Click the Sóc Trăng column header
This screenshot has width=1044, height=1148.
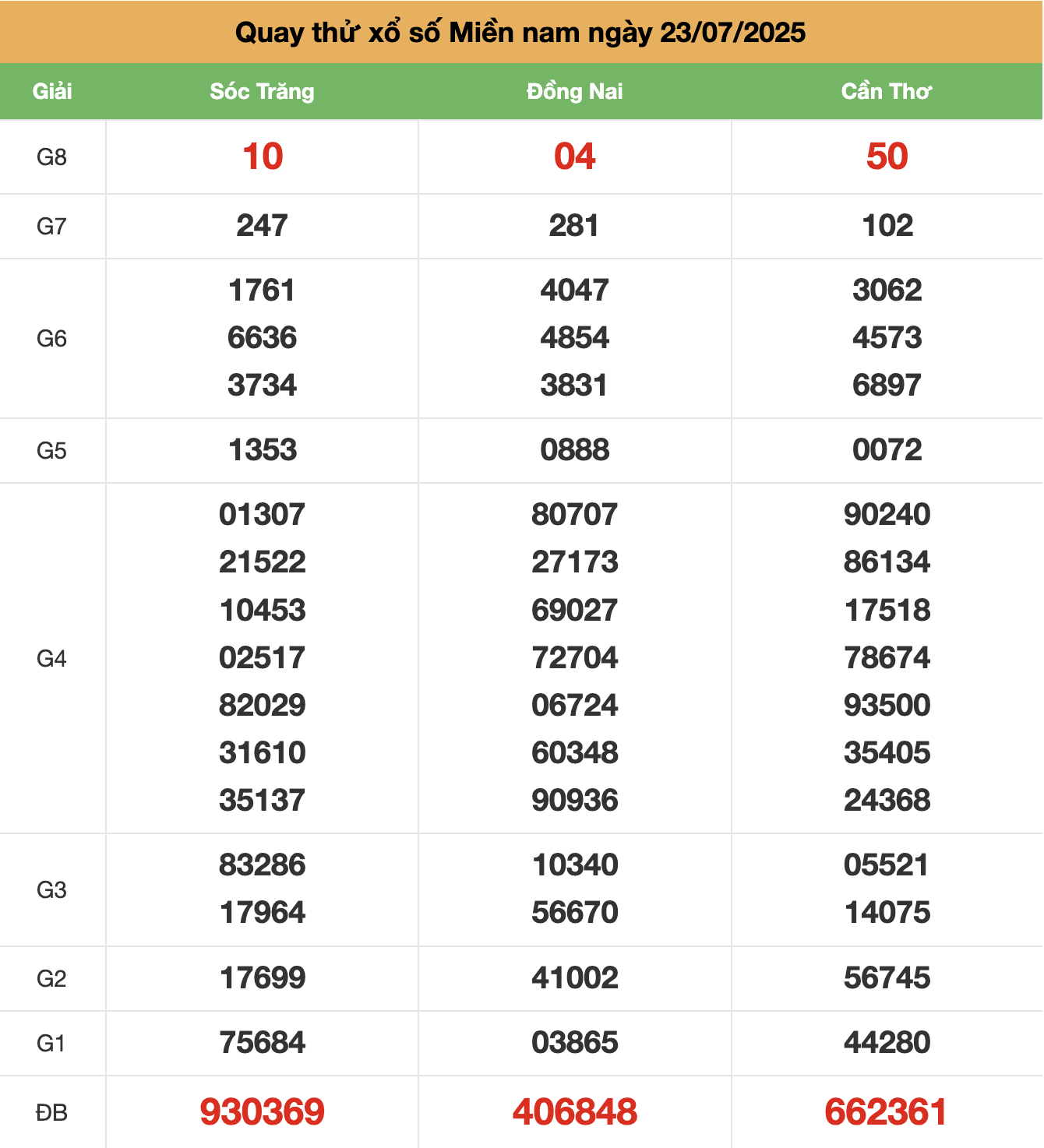[x=262, y=91]
